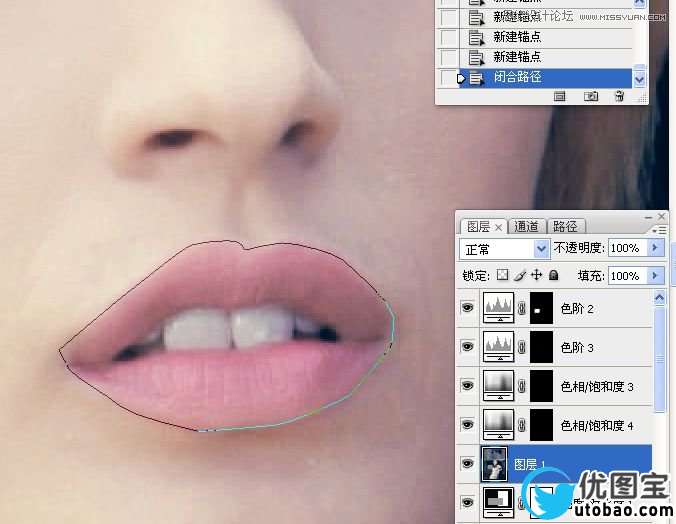Click the brightness/contrast adjustment layer icon

(498, 502)
